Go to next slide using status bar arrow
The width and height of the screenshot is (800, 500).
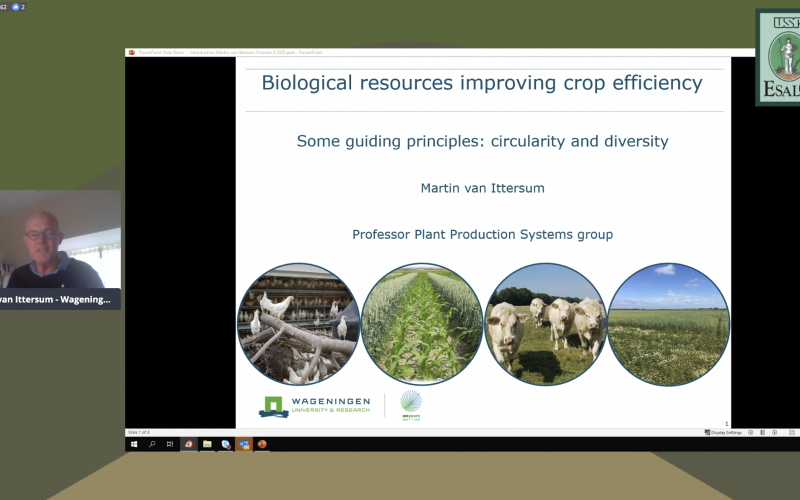(774, 433)
